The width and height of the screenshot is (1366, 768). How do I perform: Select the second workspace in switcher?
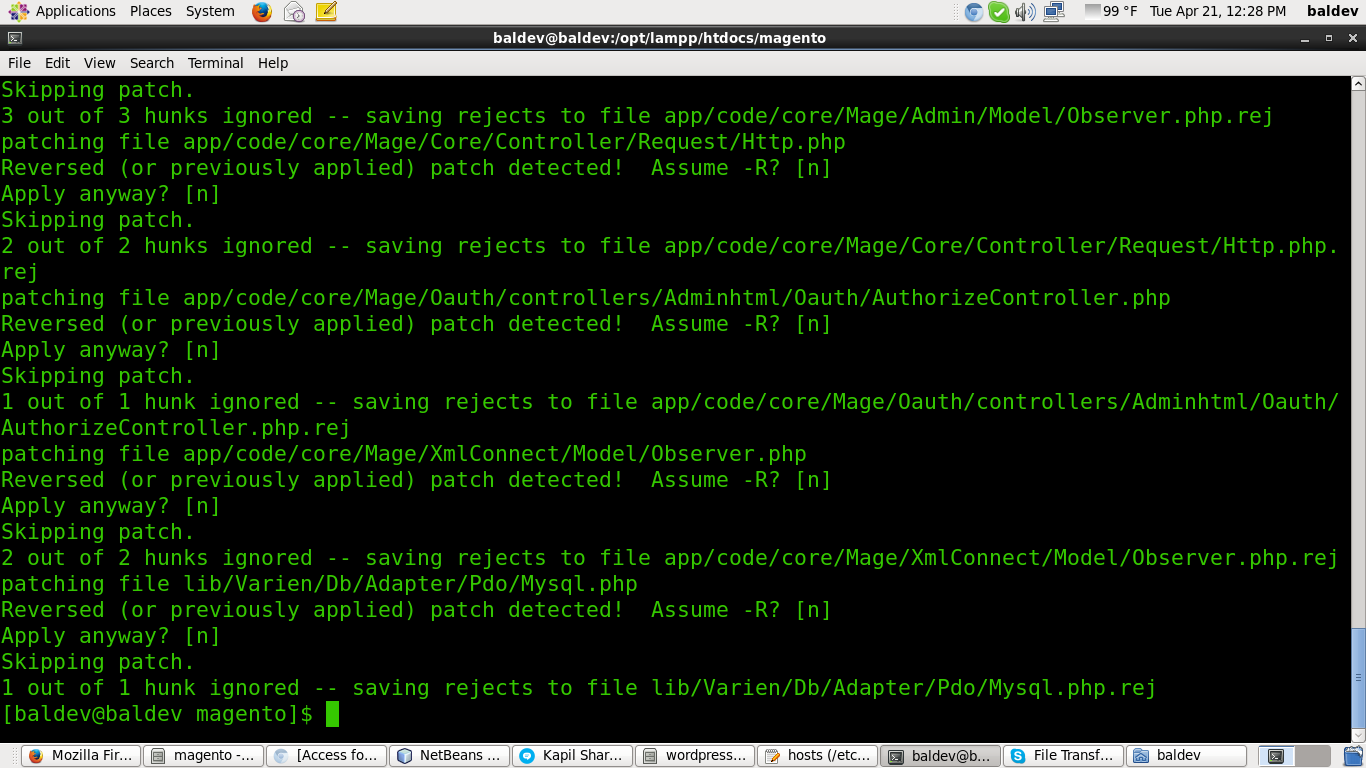pos(1313,756)
